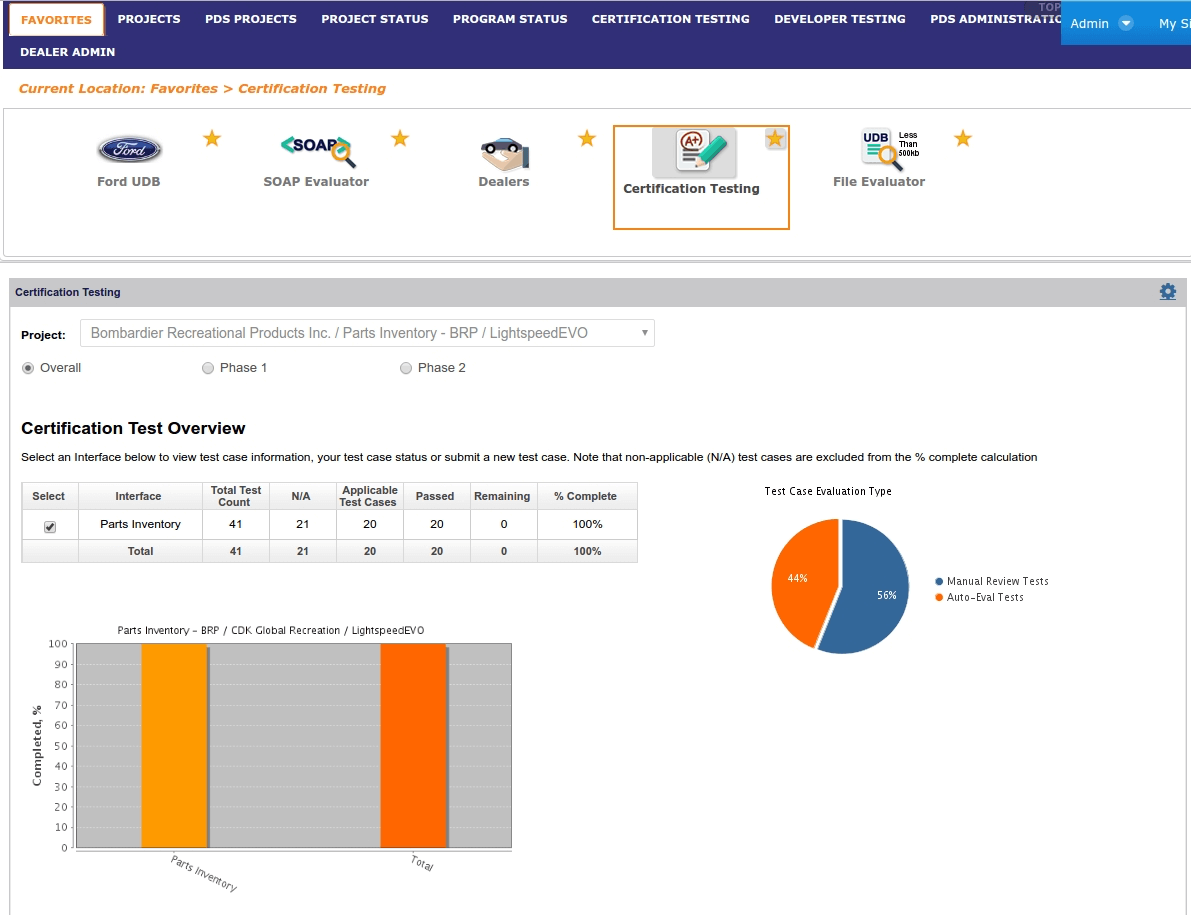Click the Test Case Evaluation Type title
Screen dimensions: 1191x915
[x=828, y=491]
